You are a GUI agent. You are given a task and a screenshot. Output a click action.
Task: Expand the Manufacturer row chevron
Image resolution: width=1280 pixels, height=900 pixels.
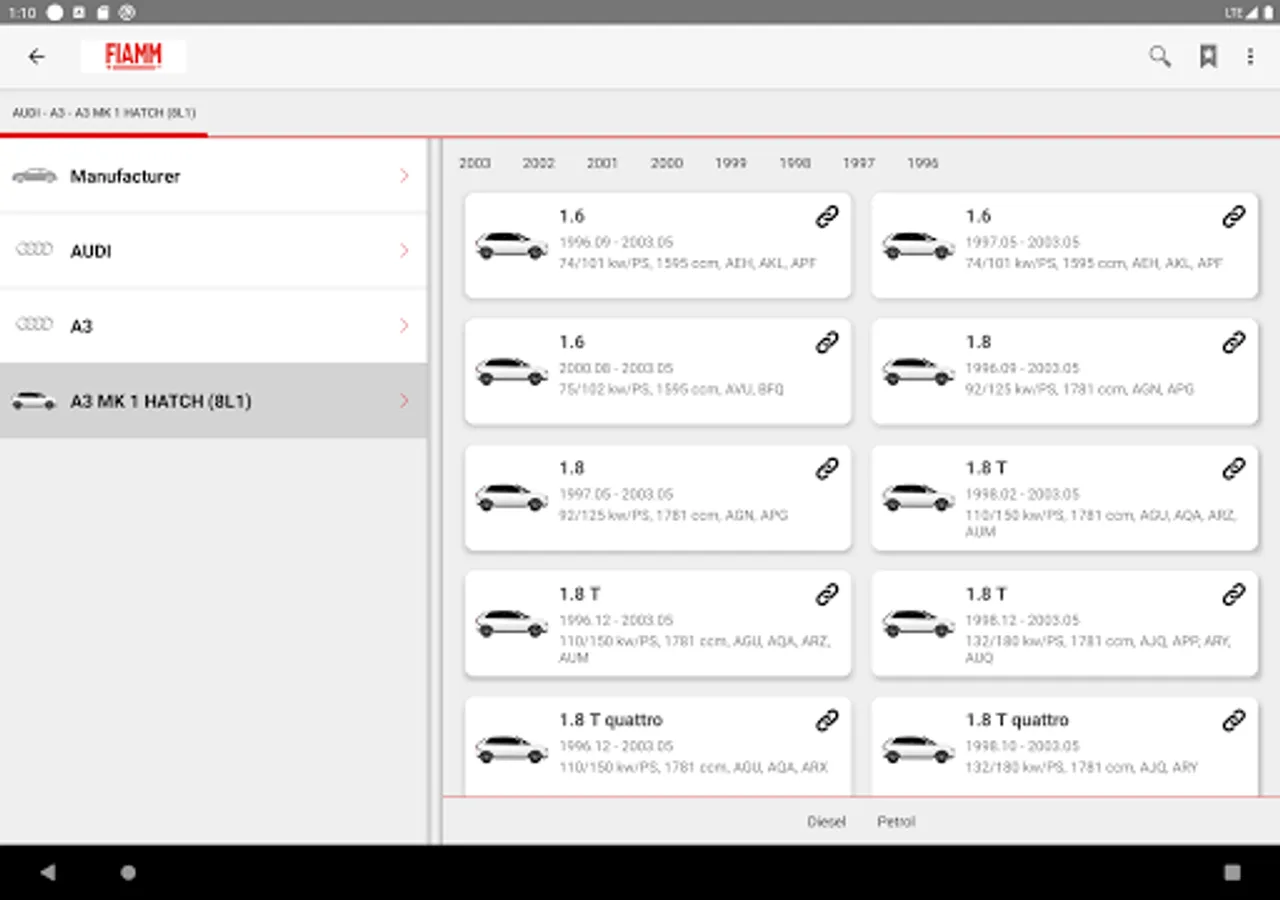coord(404,176)
